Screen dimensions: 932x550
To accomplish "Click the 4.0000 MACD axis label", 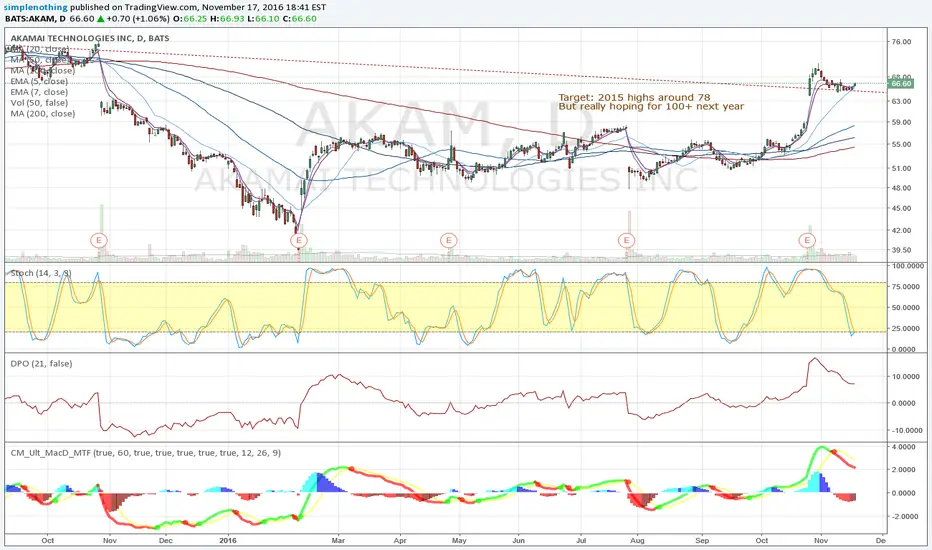I will pos(903,447).
